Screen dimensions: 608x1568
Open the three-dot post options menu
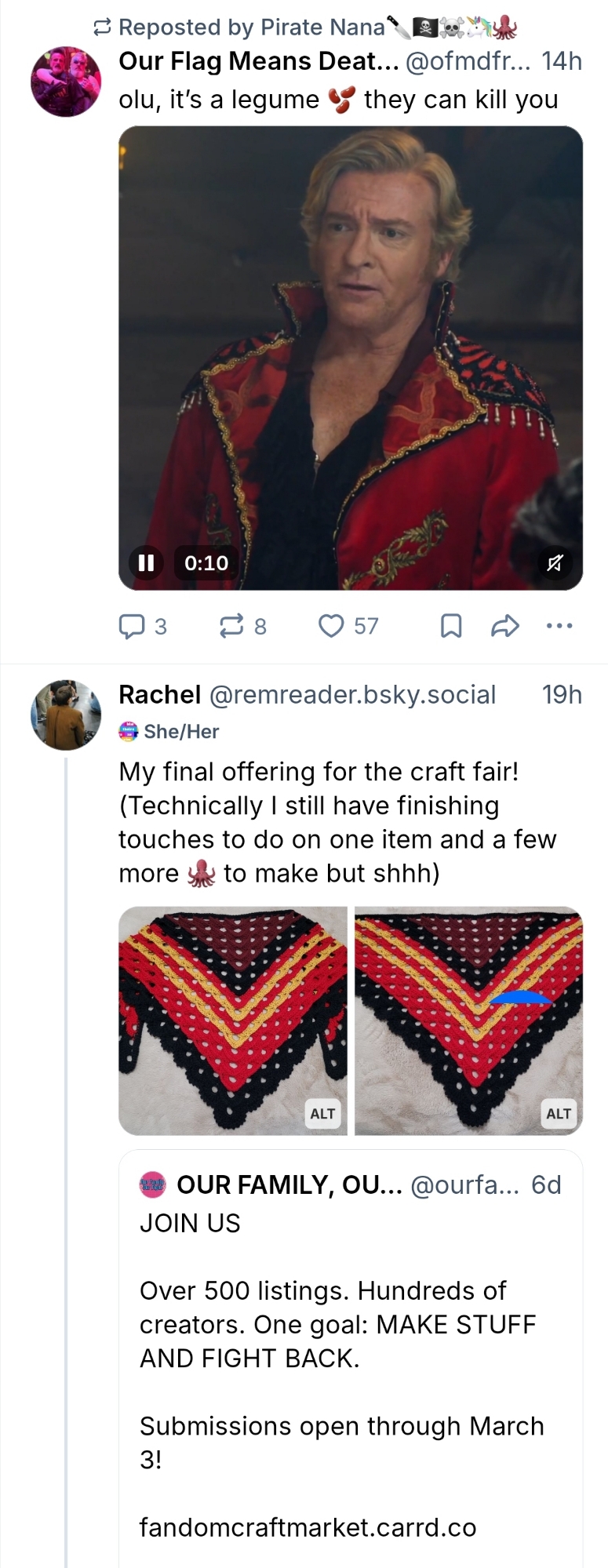click(x=559, y=626)
